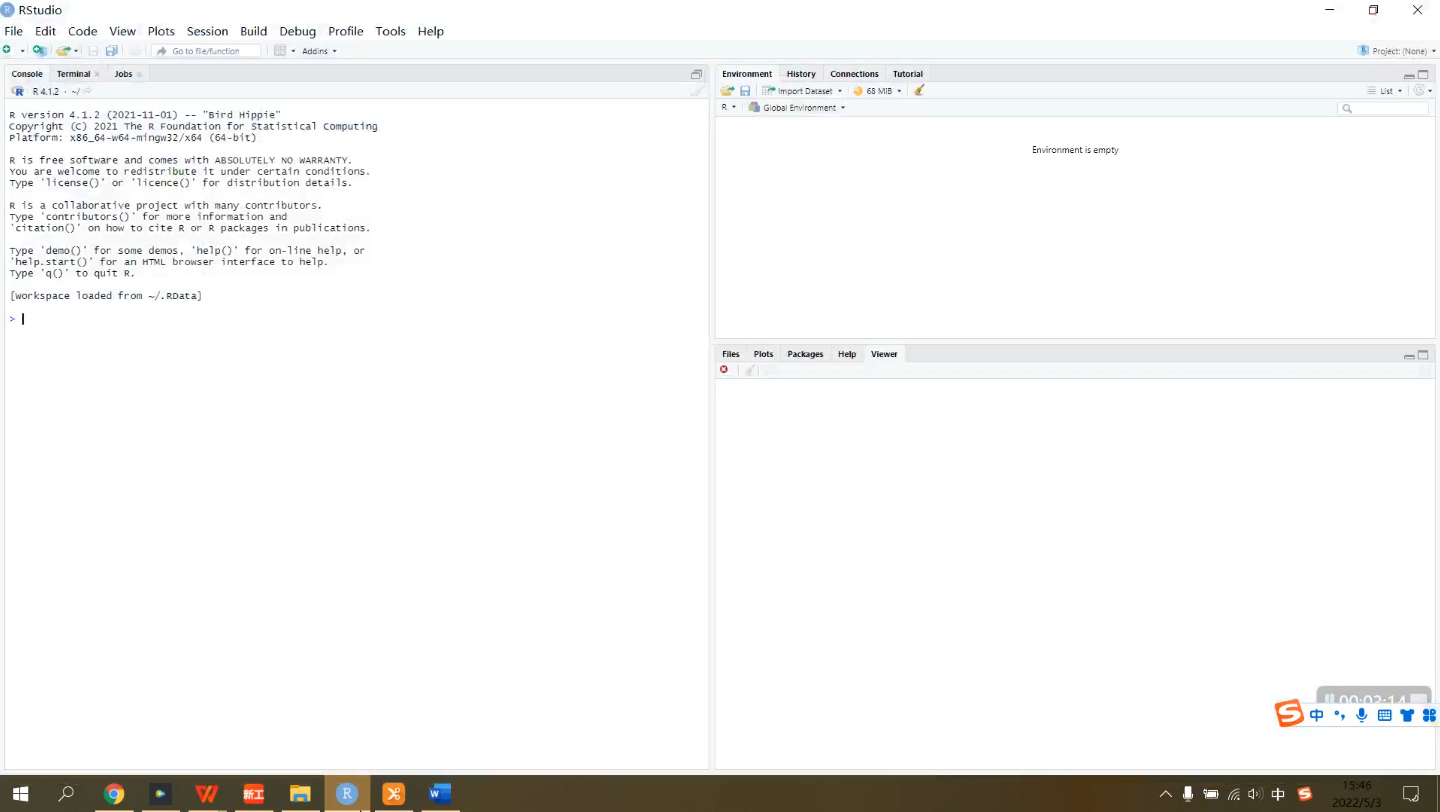Click the red remove viewer item icon
Viewport: 1440px width, 812px height.
(x=724, y=370)
